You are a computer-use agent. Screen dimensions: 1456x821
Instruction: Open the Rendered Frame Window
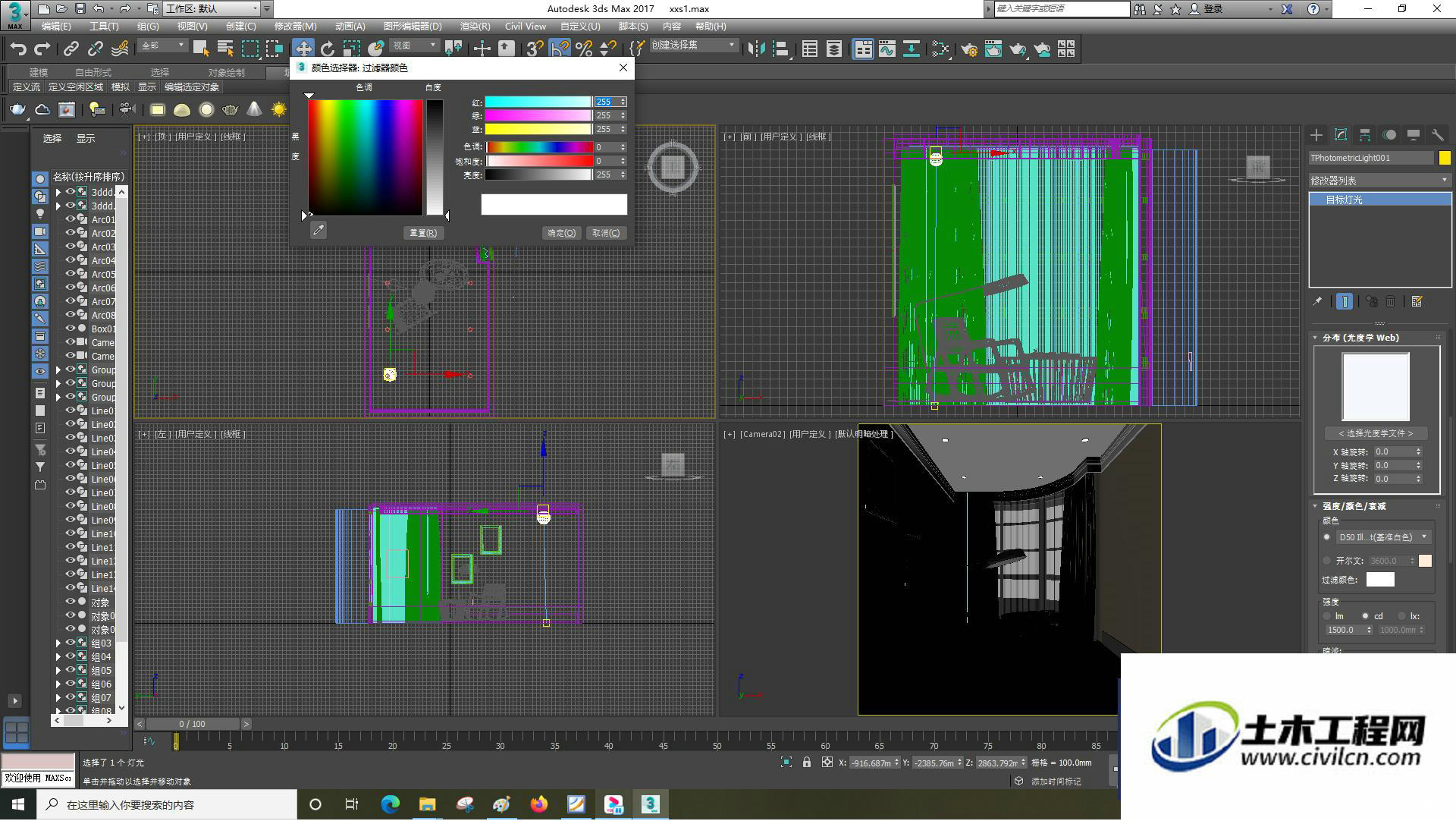(993, 49)
